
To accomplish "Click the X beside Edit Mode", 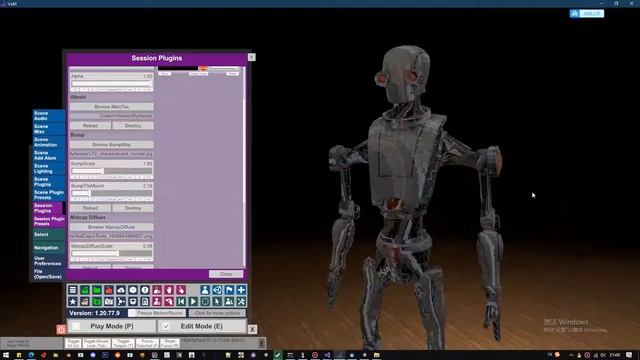I will point(252,329).
